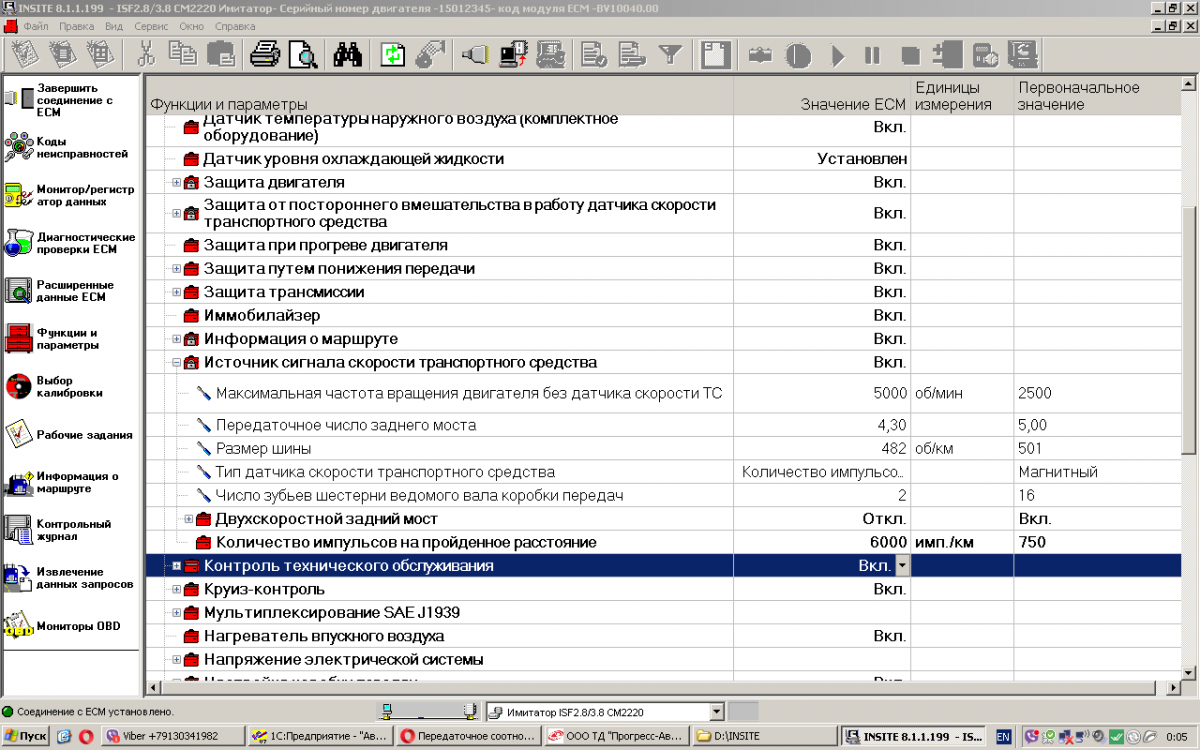Open the 'Сервис' menu

point(151,26)
